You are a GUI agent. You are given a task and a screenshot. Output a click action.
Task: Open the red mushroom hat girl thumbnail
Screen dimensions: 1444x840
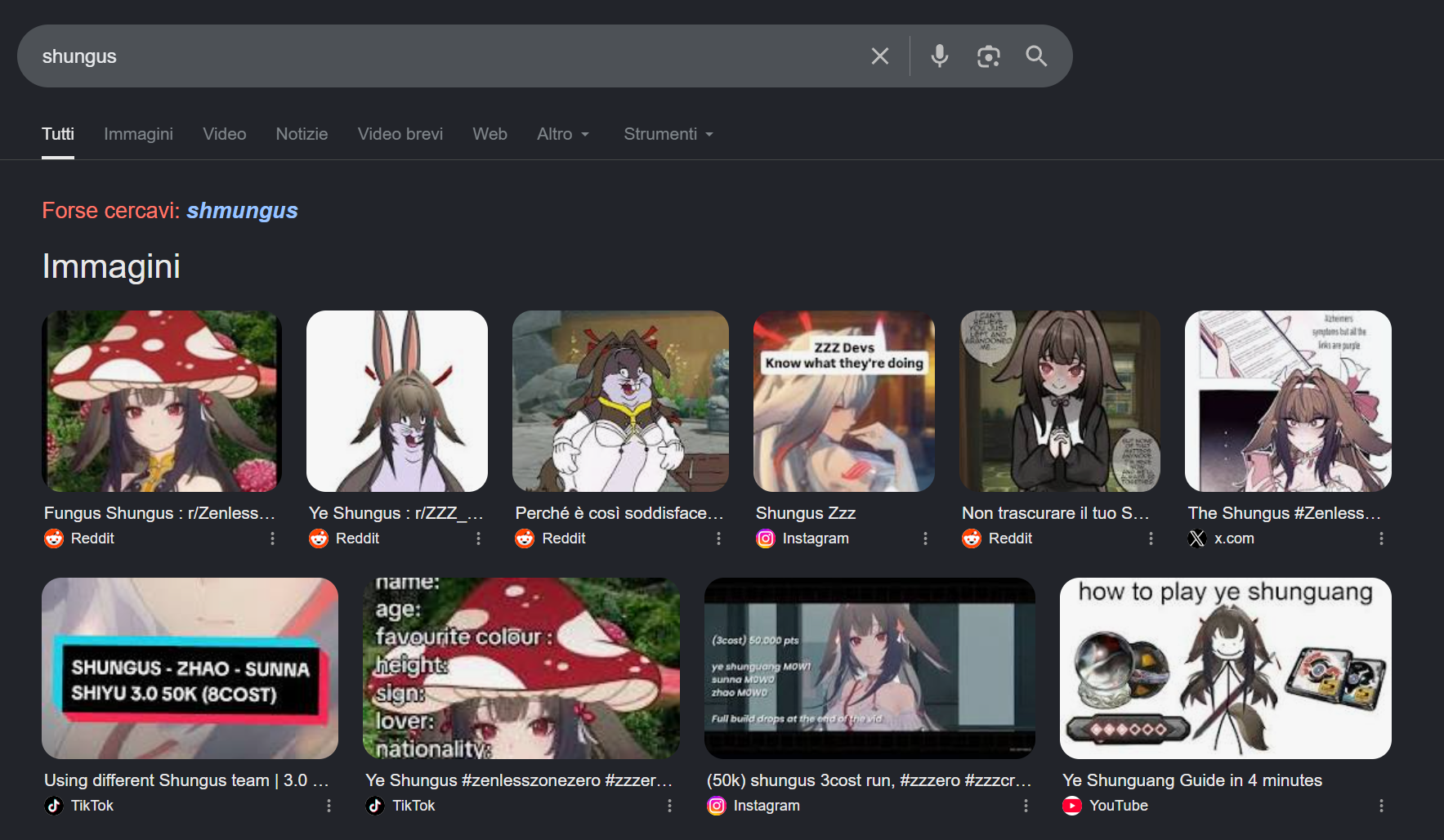coord(162,401)
